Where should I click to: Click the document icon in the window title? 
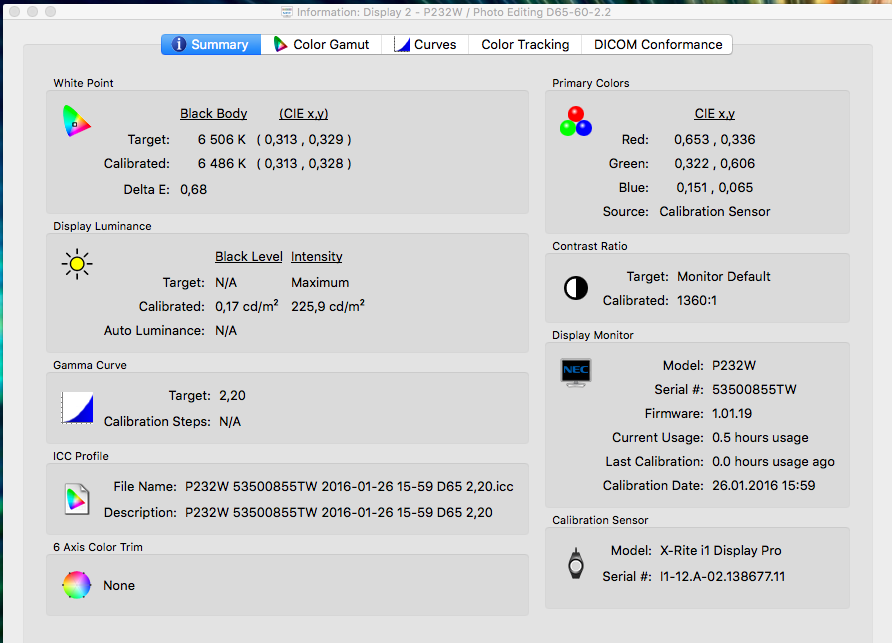point(287,12)
